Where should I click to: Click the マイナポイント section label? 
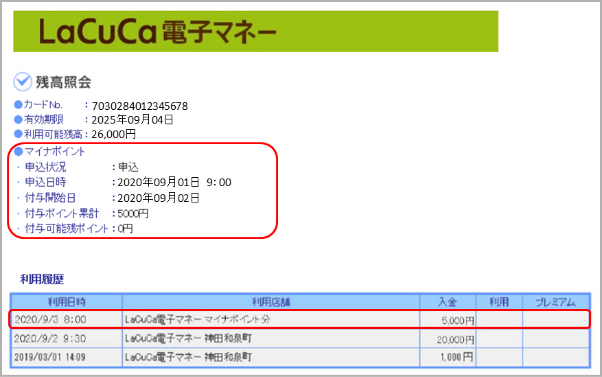(x=55, y=151)
